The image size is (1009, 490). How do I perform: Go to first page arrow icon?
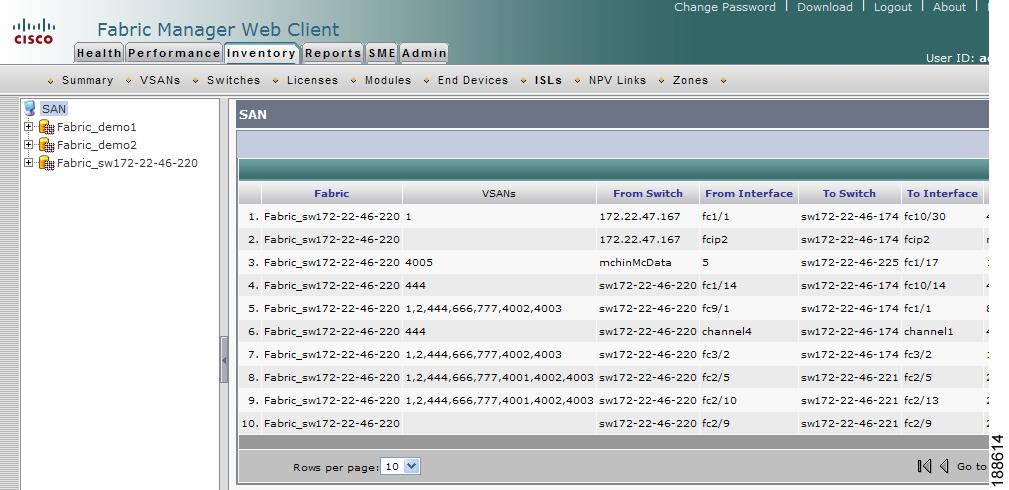coord(924,466)
